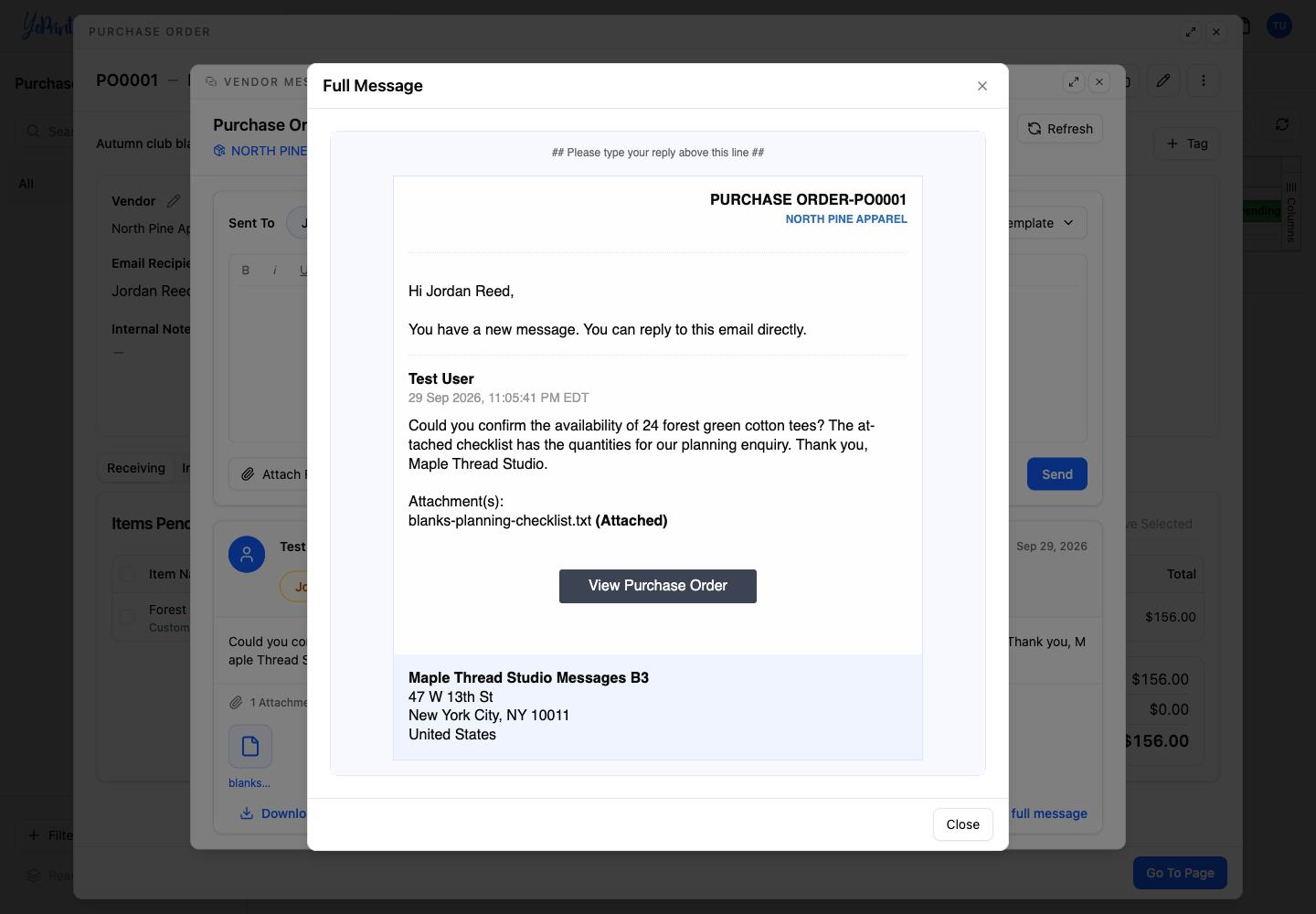This screenshot has width=1316, height=914.
Task: Open the Columns side panel
Action: point(1291,212)
